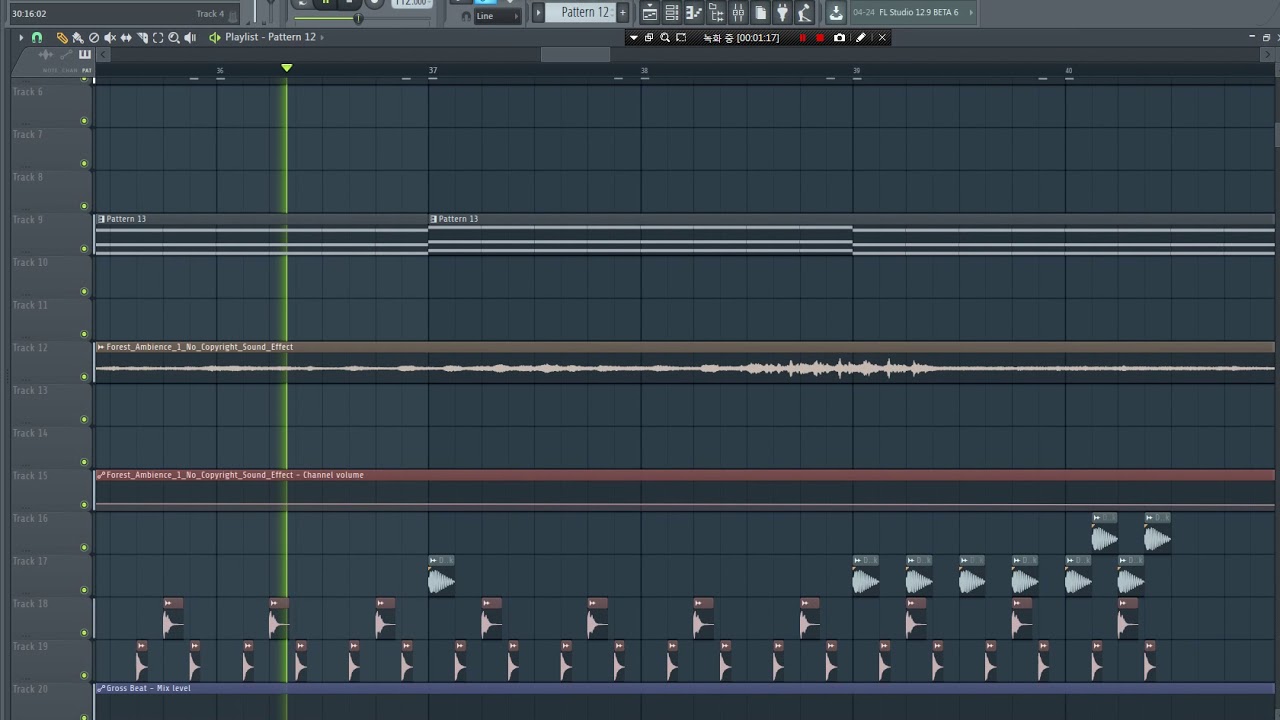The height and width of the screenshot is (720, 1280).
Task: Open the recorder toolbar dropdown arrow
Action: pos(633,37)
